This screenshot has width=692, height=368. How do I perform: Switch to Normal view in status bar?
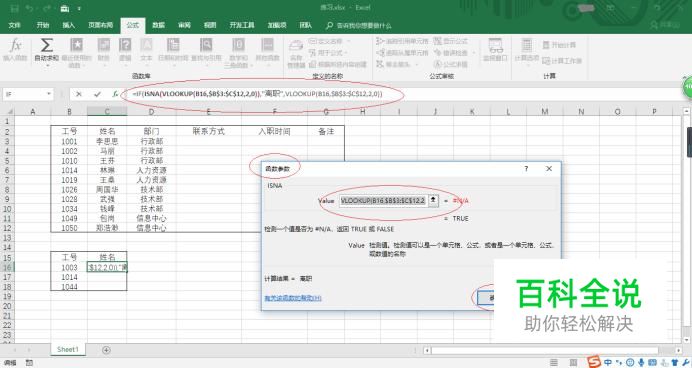(x=554, y=363)
